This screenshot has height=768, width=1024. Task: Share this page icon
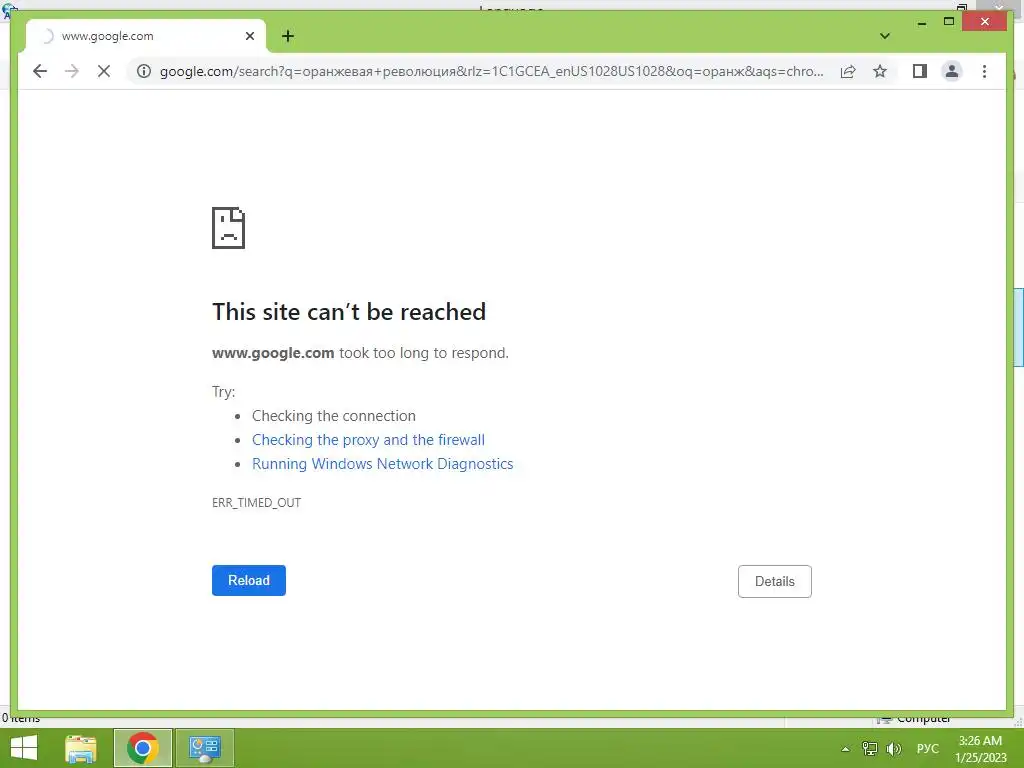point(848,71)
